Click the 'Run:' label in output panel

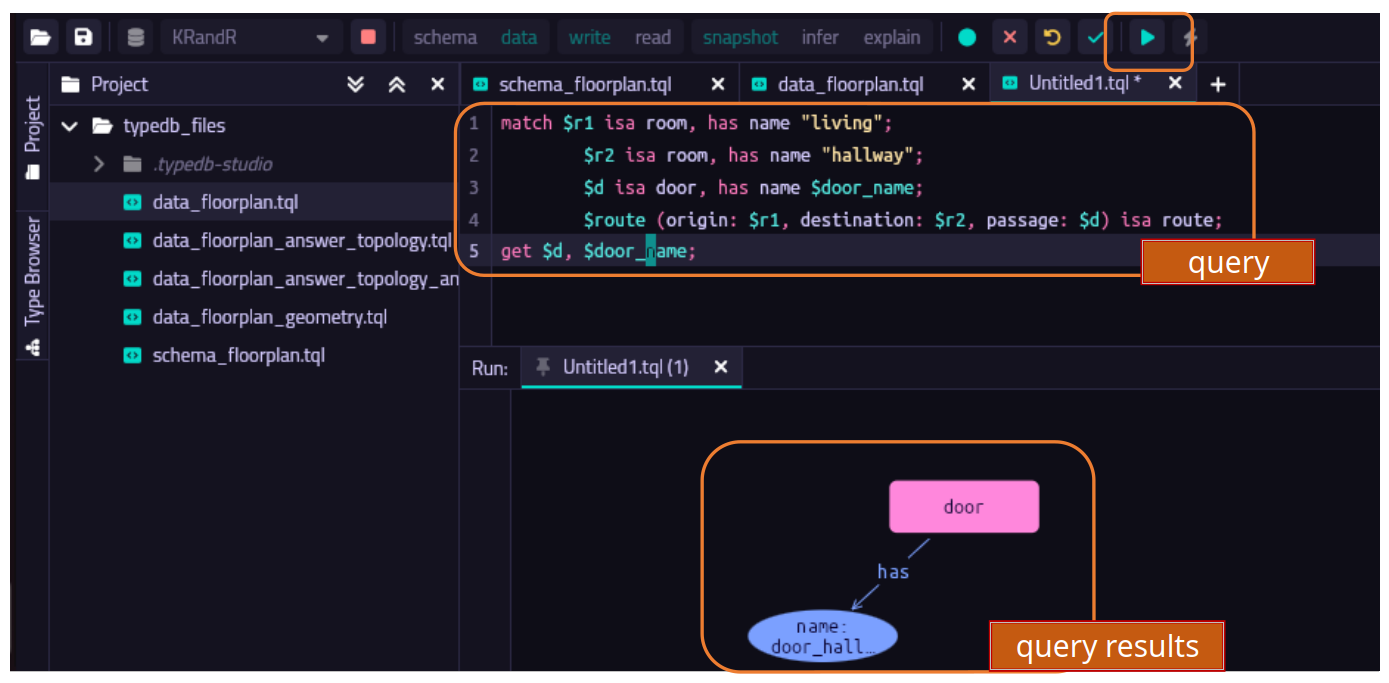(490, 368)
